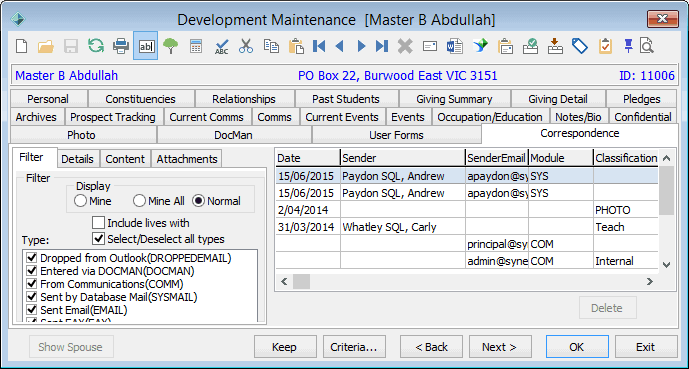Click the grey X delete icon
This screenshot has height=369, width=689.
click(x=405, y=46)
